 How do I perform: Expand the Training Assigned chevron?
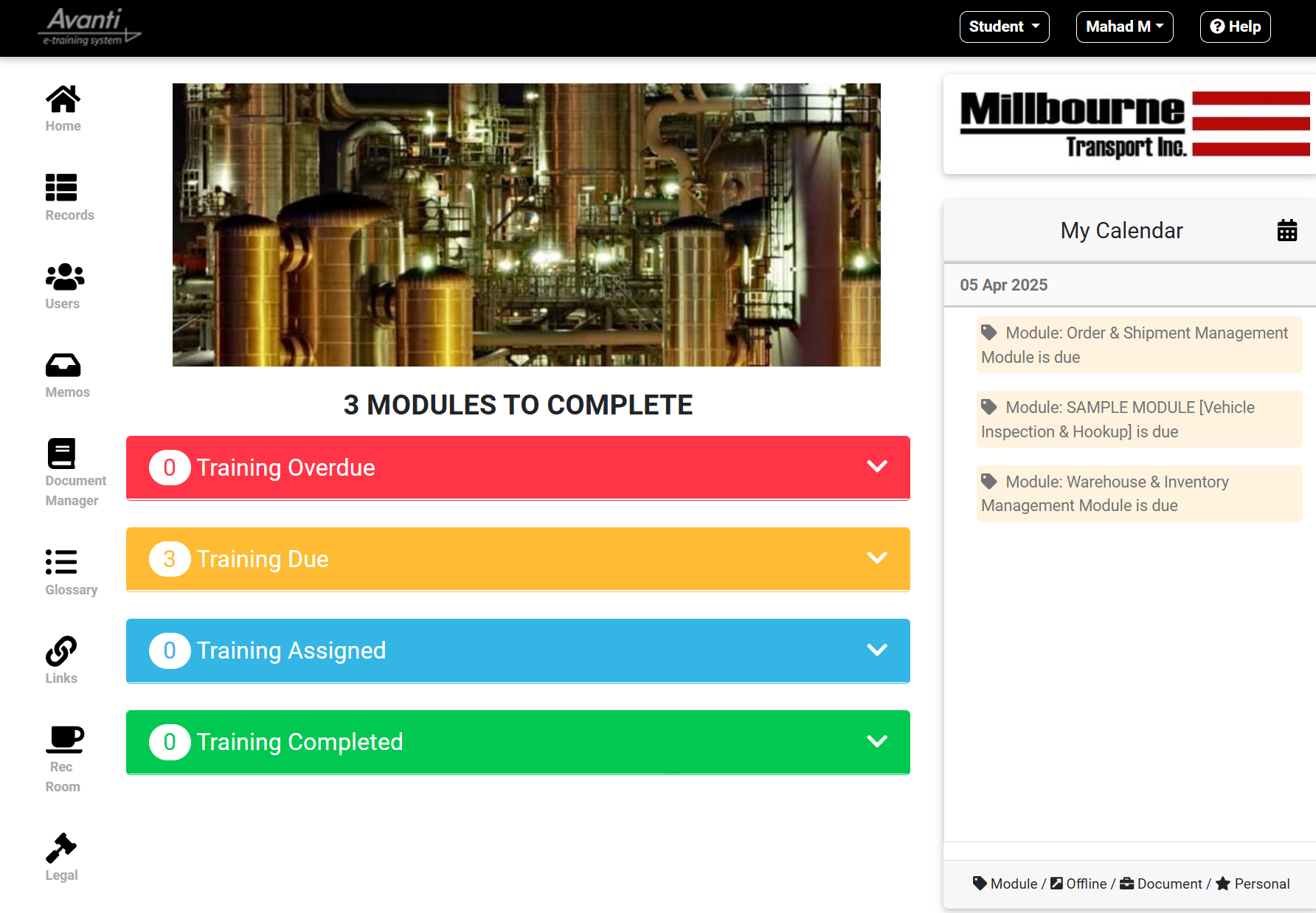tap(877, 650)
